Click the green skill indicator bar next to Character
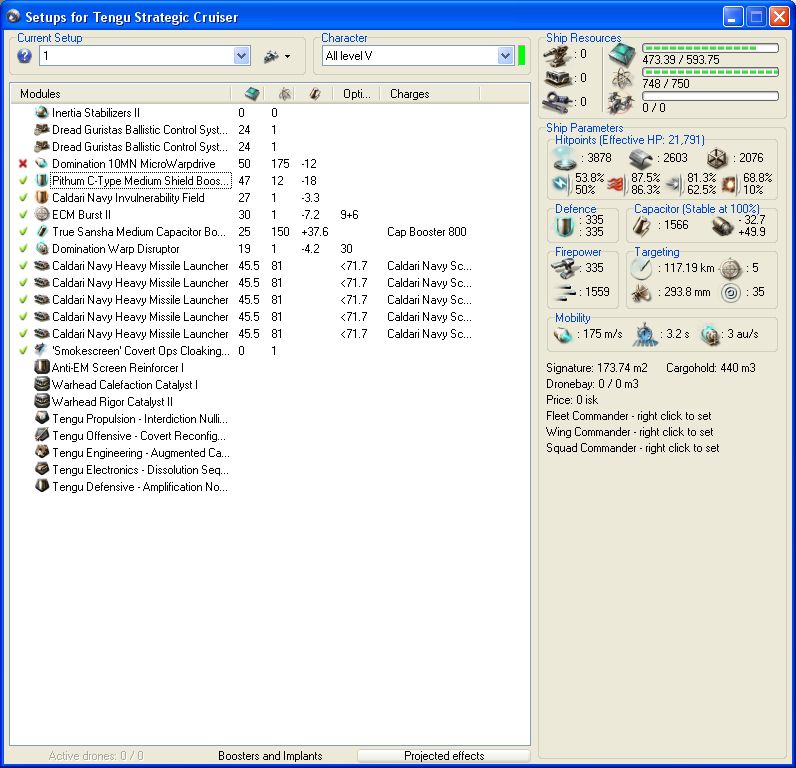Screen dimensions: 796x768 click(x=521, y=55)
